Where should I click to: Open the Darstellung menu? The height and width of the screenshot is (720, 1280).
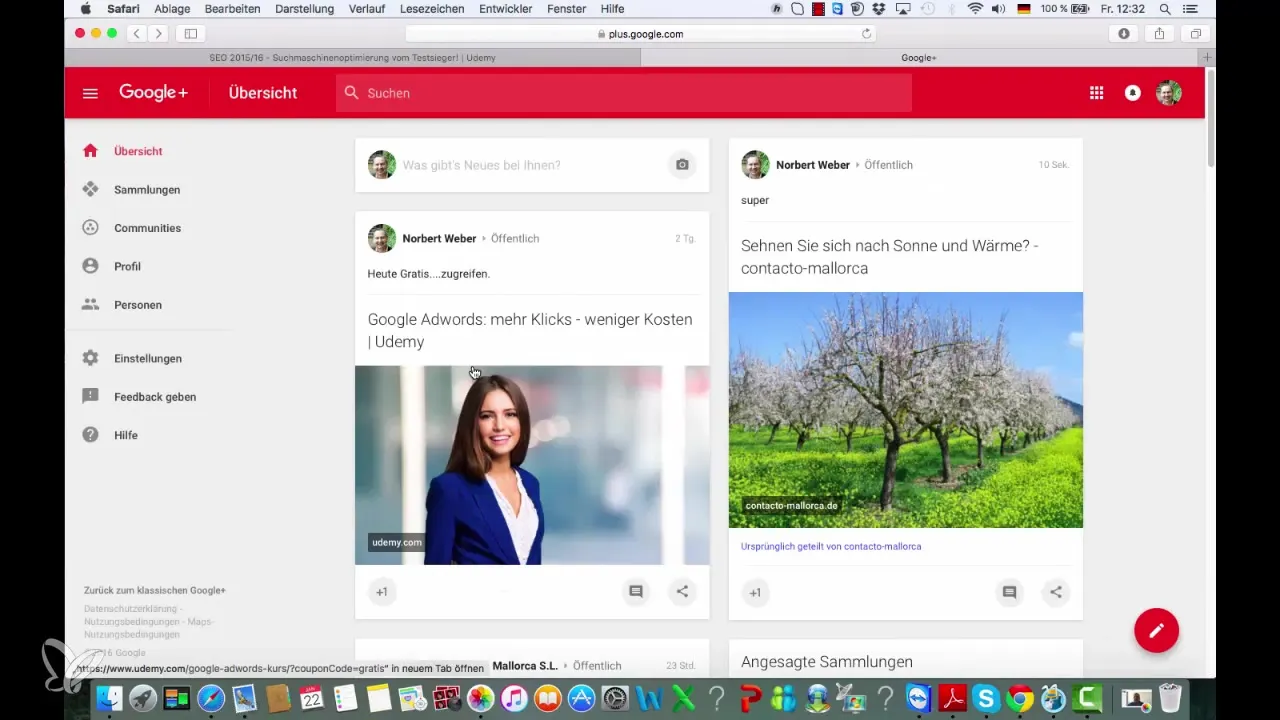click(x=304, y=8)
